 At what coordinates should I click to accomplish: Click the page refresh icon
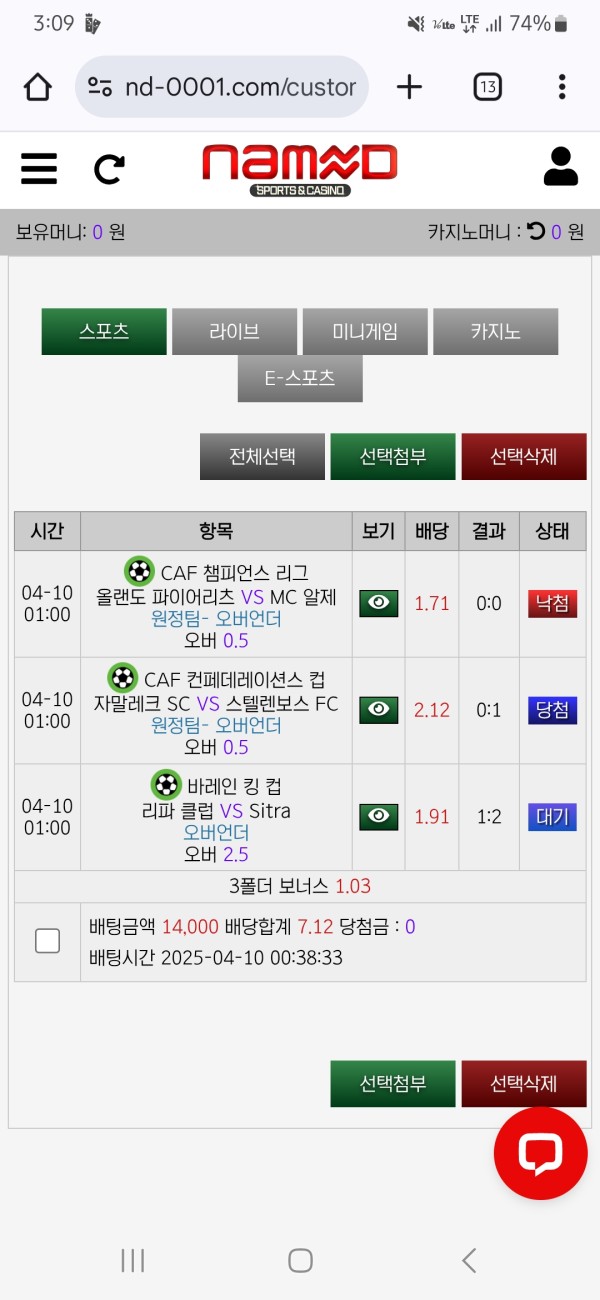click(109, 169)
